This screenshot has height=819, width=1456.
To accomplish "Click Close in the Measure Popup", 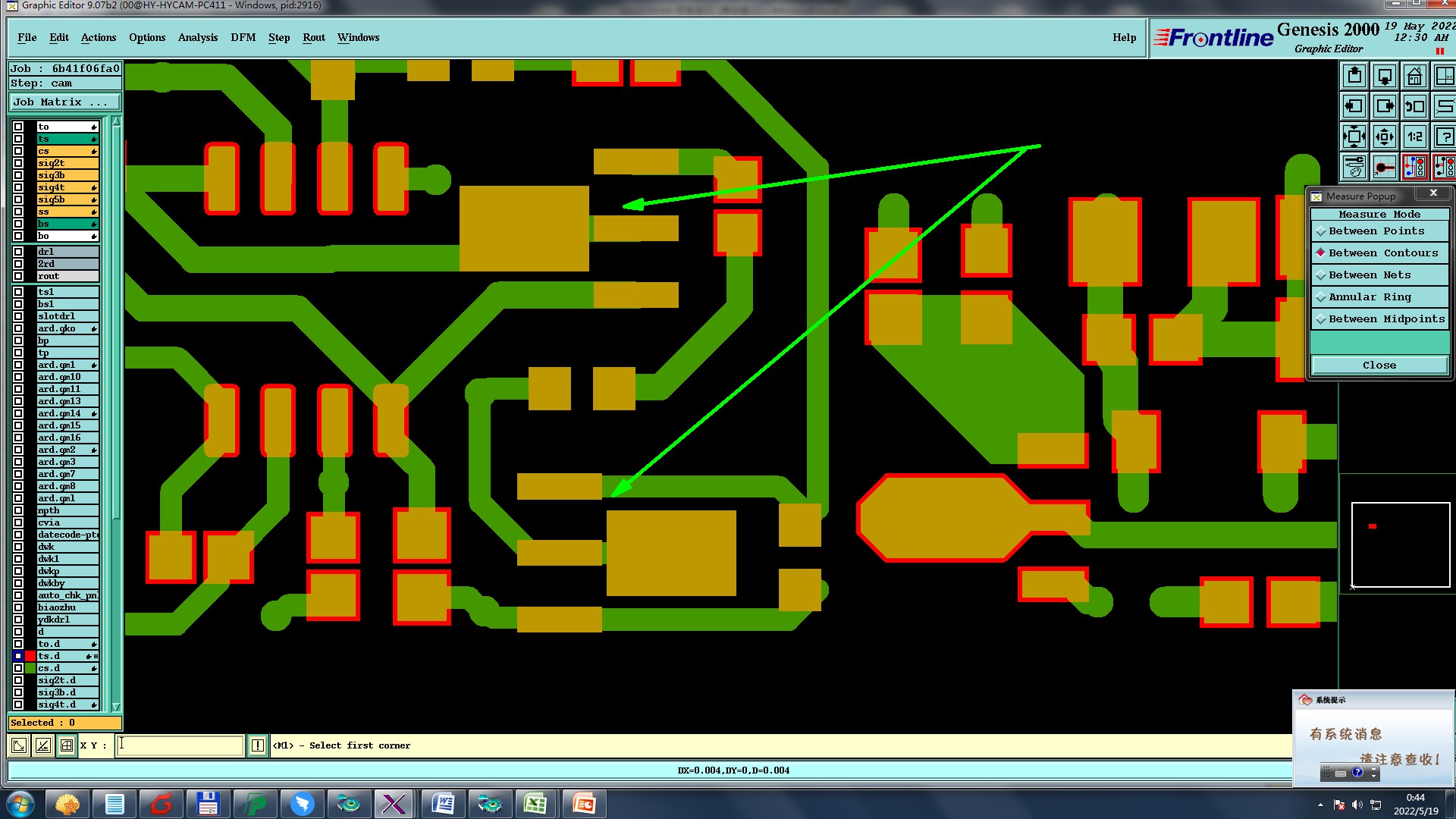I will pos(1379,366).
